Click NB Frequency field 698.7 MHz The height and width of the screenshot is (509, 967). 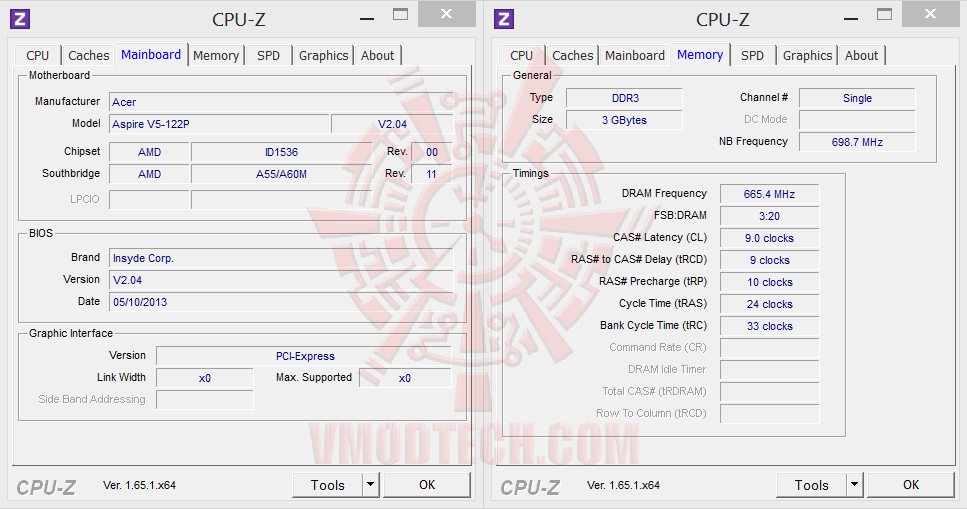pos(857,142)
